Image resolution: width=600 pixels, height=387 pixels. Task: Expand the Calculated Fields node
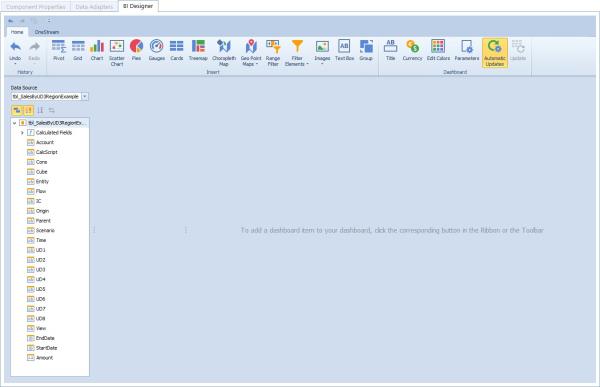click(22, 132)
